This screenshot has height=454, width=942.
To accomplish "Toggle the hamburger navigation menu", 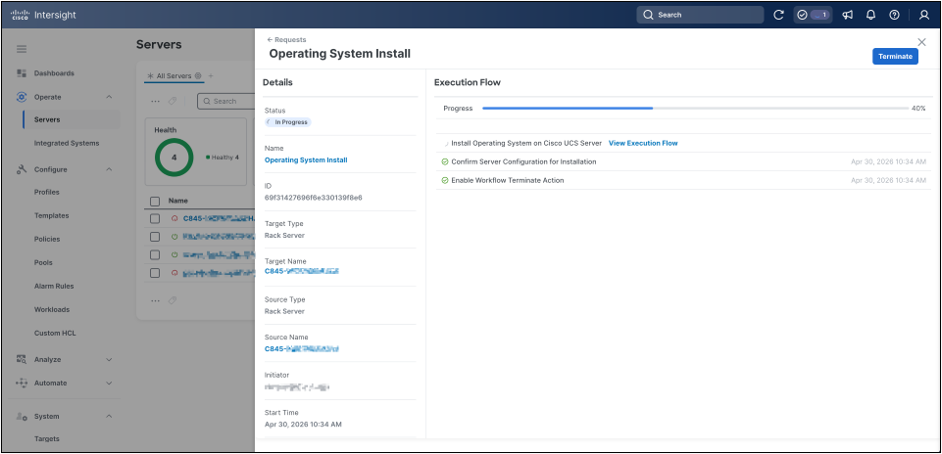I will click(x=22, y=49).
